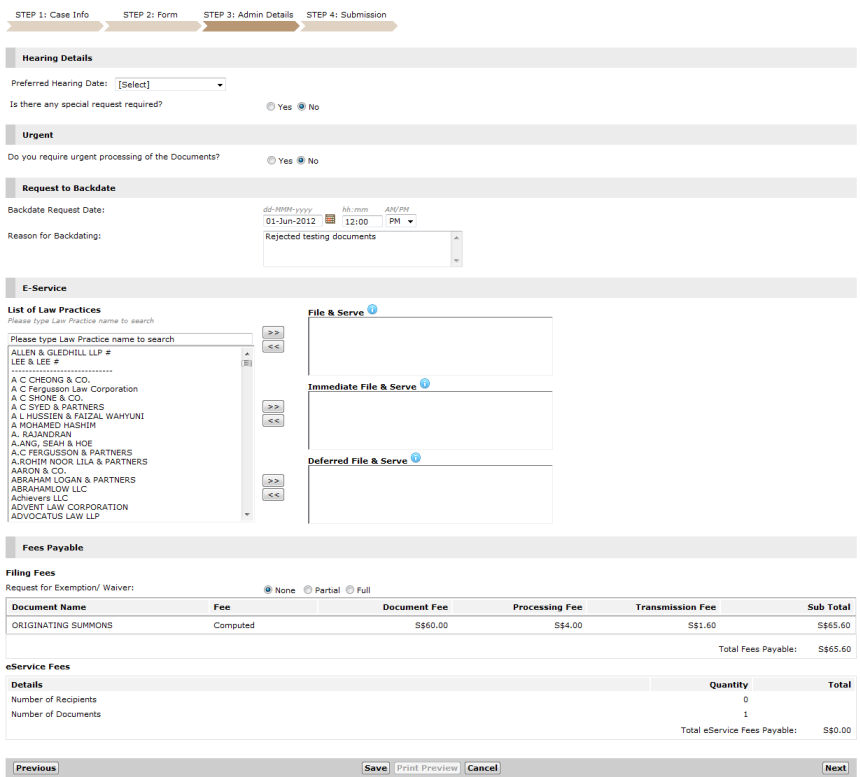Open the backdate calendar picker icon
860x777 pixels.
[330, 220]
